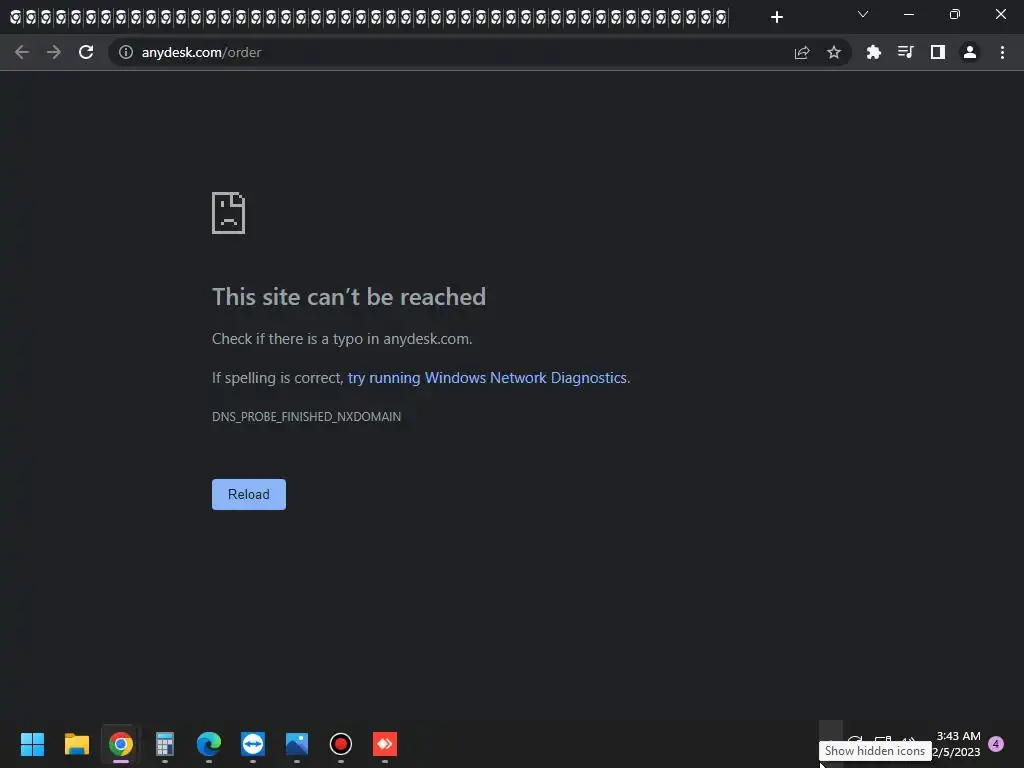Click the DNS_PROBE_FINISHED_NXDOMAIN error code

pyautogui.click(x=306, y=417)
